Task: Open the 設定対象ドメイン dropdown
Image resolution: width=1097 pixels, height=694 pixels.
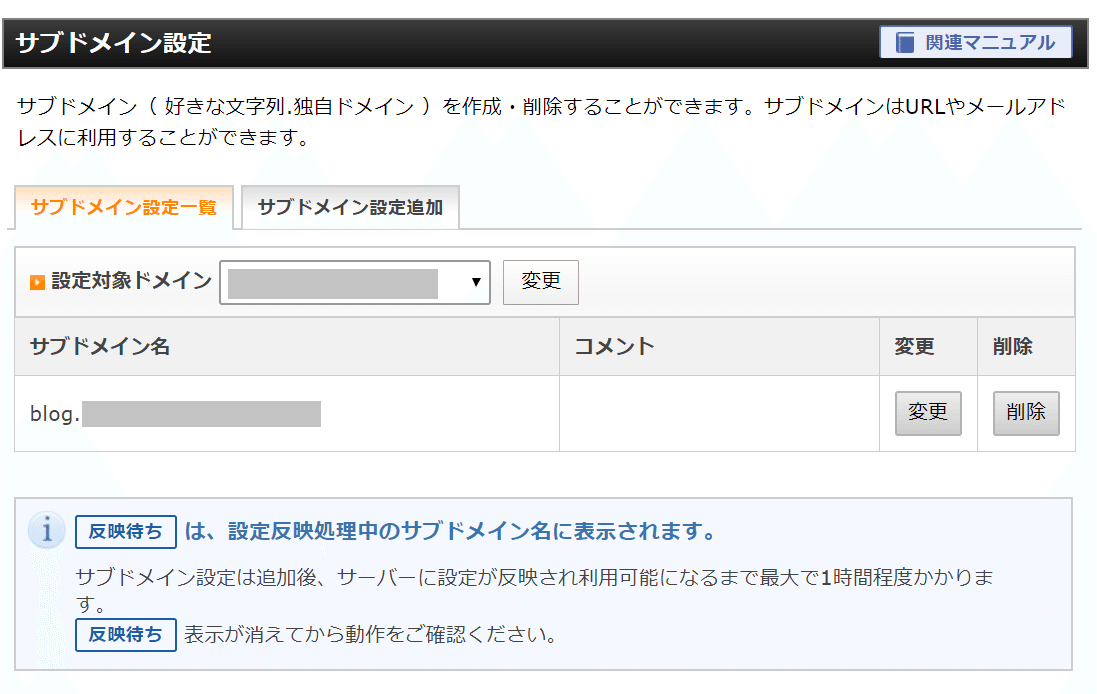Action: pos(355,282)
